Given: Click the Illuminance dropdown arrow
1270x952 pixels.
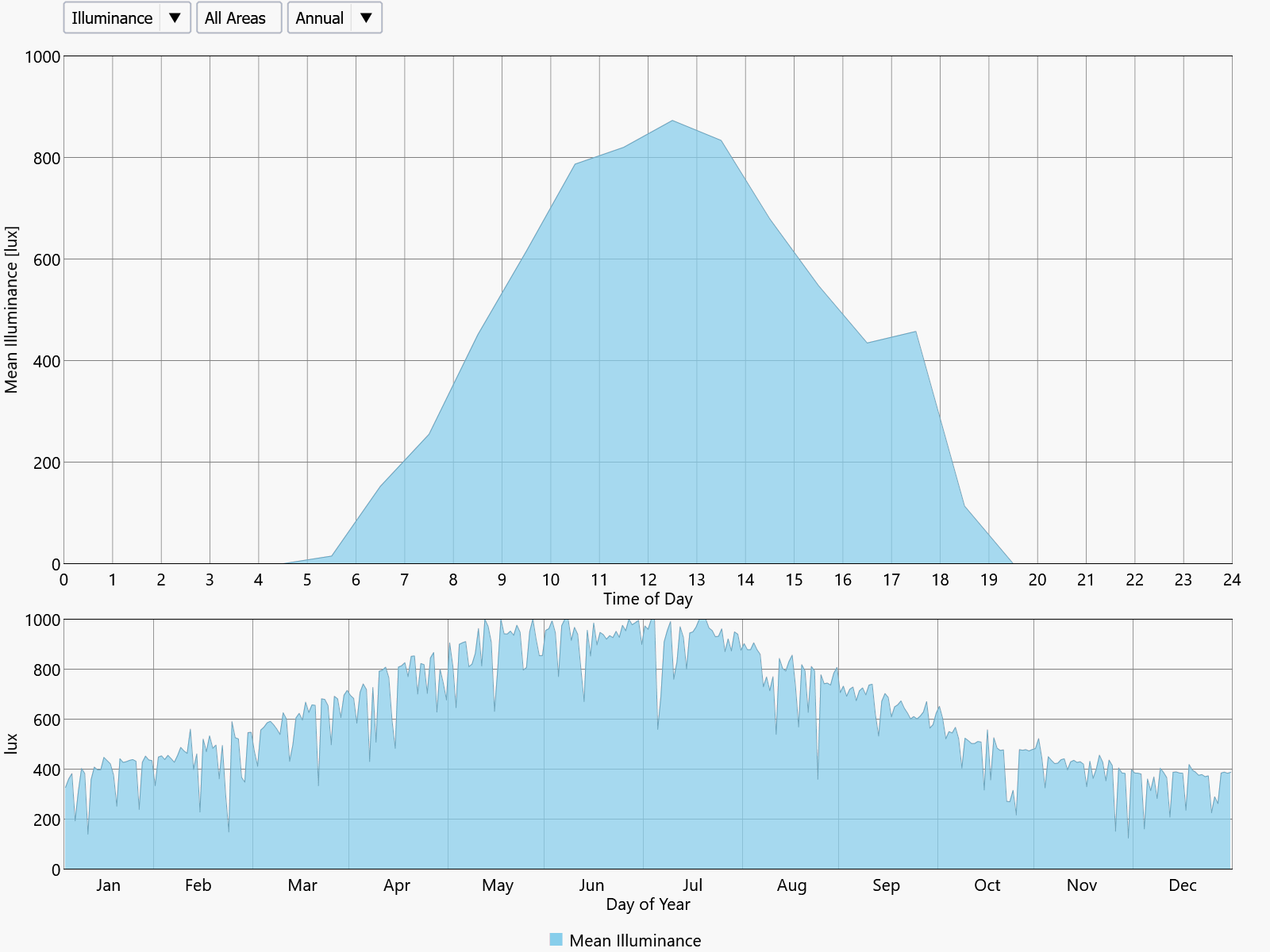Looking at the screenshot, I should [x=174, y=17].
